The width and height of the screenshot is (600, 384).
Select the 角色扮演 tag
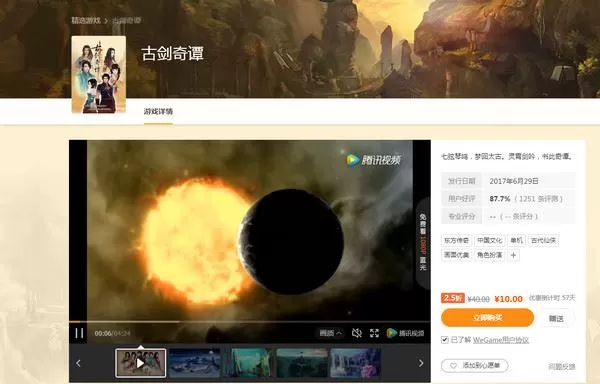tap(490, 255)
